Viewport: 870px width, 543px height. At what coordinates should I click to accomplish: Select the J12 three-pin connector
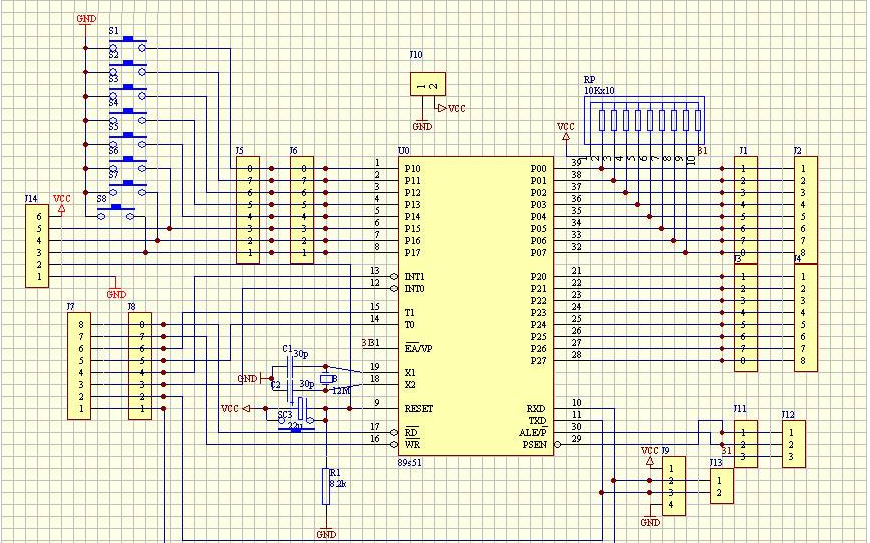pyautogui.click(x=794, y=444)
